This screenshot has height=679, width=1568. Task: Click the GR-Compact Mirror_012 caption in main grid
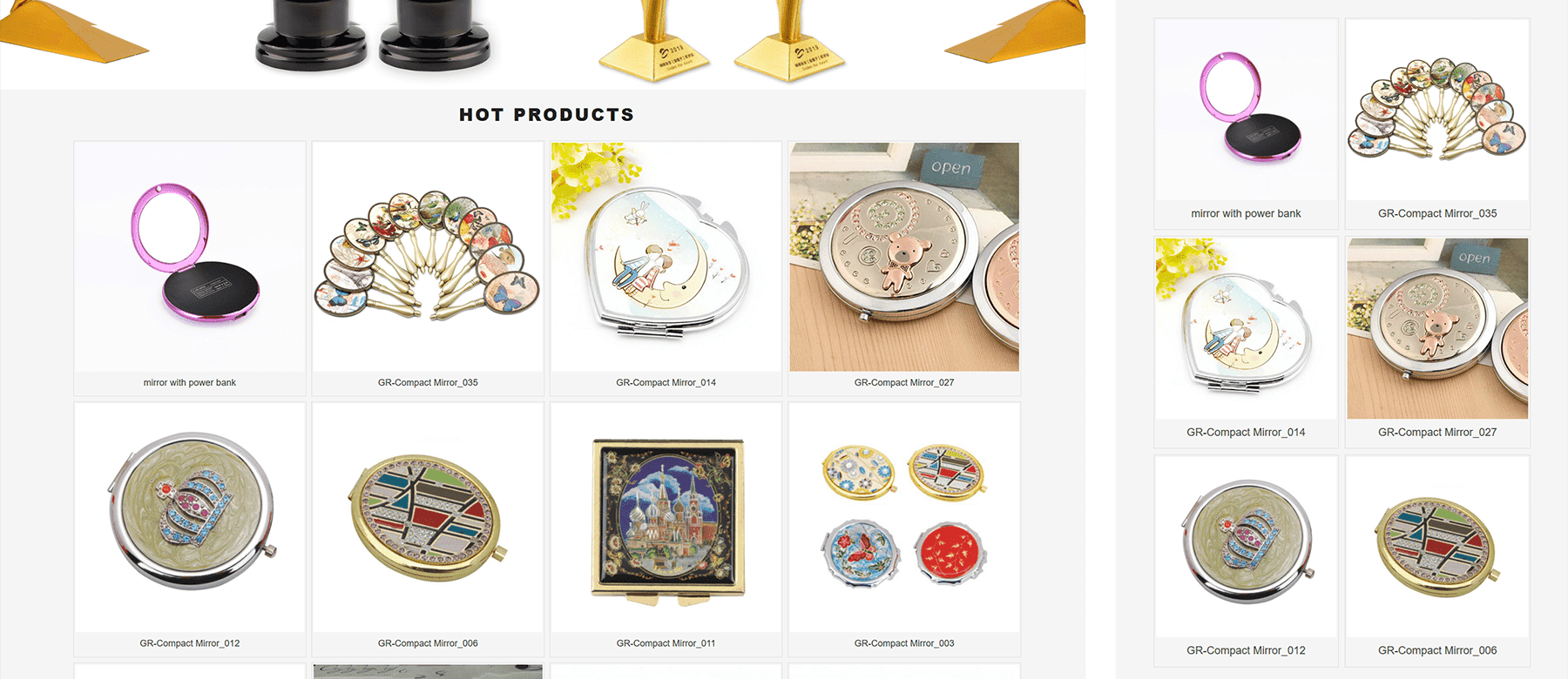point(190,644)
